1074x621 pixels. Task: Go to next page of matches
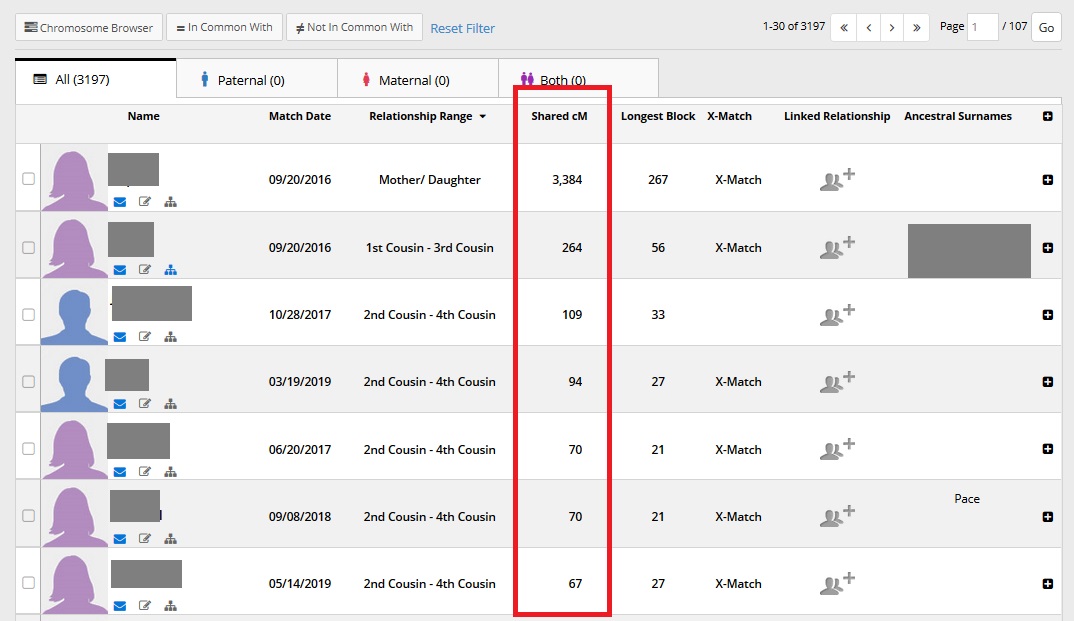[892, 28]
